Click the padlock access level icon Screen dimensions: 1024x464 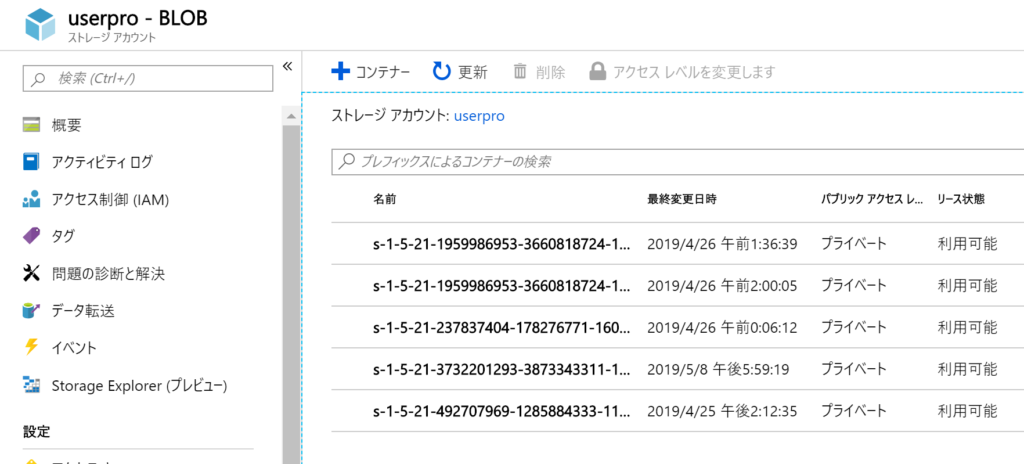pyautogui.click(x=597, y=71)
